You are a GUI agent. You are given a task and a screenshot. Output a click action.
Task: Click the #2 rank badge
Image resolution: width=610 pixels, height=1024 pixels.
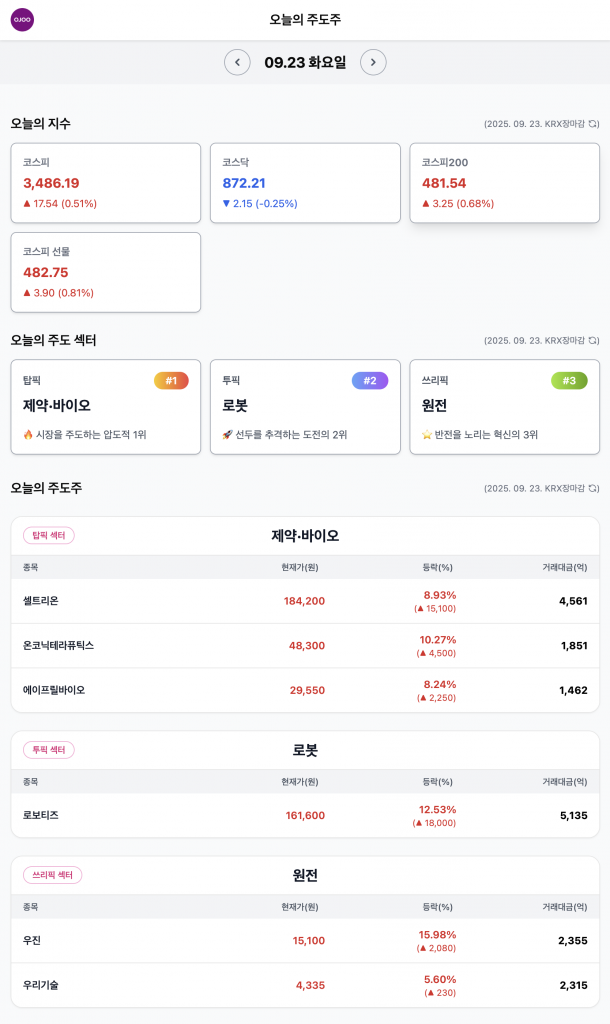click(x=370, y=380)
